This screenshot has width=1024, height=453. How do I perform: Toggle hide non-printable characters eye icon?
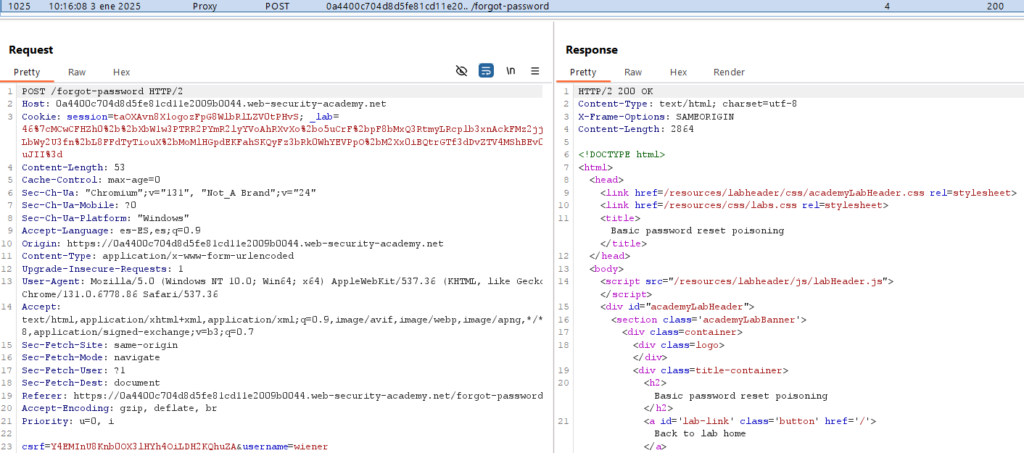(462, 71)
